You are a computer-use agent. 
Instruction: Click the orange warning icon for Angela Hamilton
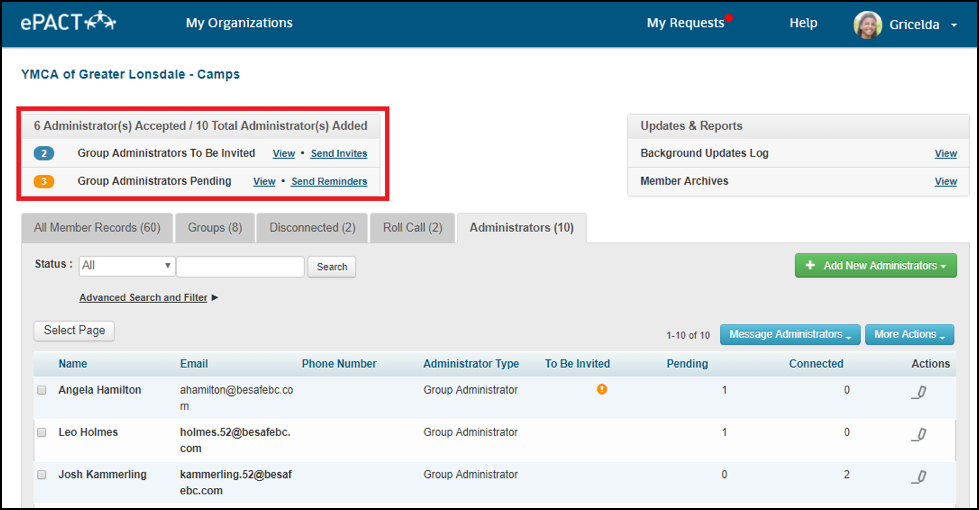point(602,390)
